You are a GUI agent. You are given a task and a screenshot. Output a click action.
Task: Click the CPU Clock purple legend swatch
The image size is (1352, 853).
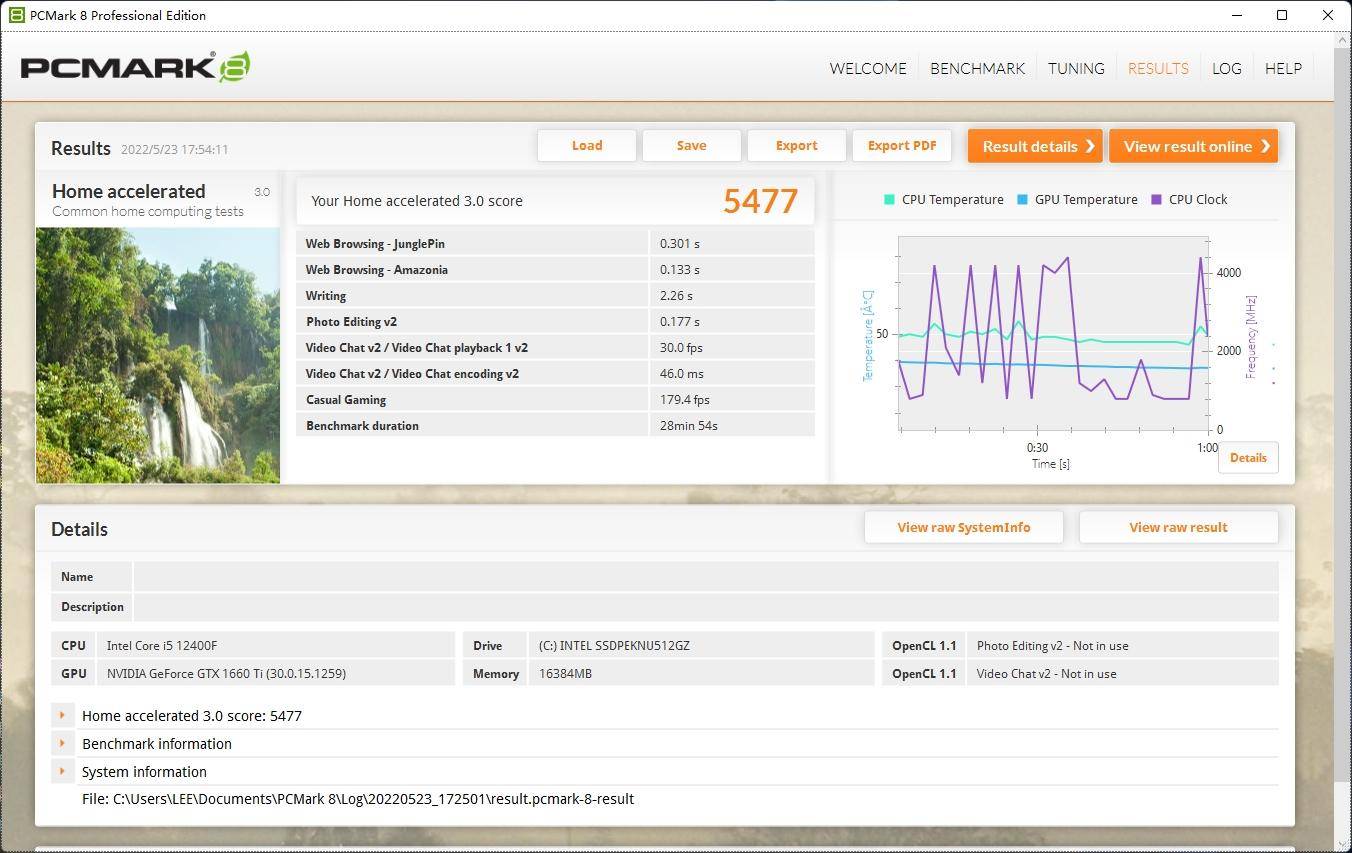pyautogui.click(x=1156, y=199)
